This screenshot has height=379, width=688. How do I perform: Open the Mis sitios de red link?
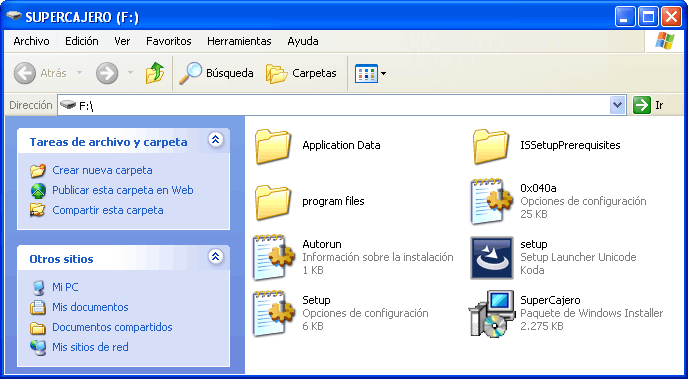click(90, 347)
